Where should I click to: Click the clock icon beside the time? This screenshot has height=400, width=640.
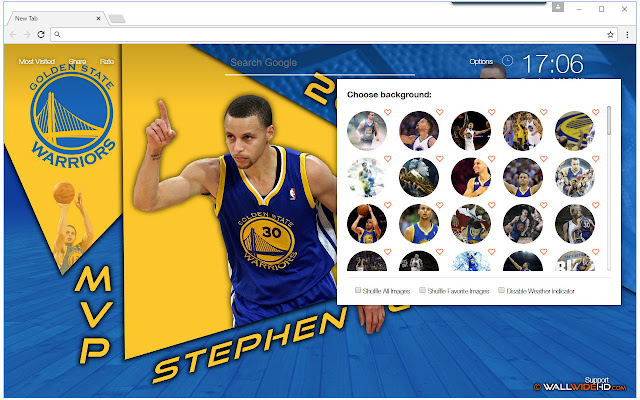tap(507, 61)
